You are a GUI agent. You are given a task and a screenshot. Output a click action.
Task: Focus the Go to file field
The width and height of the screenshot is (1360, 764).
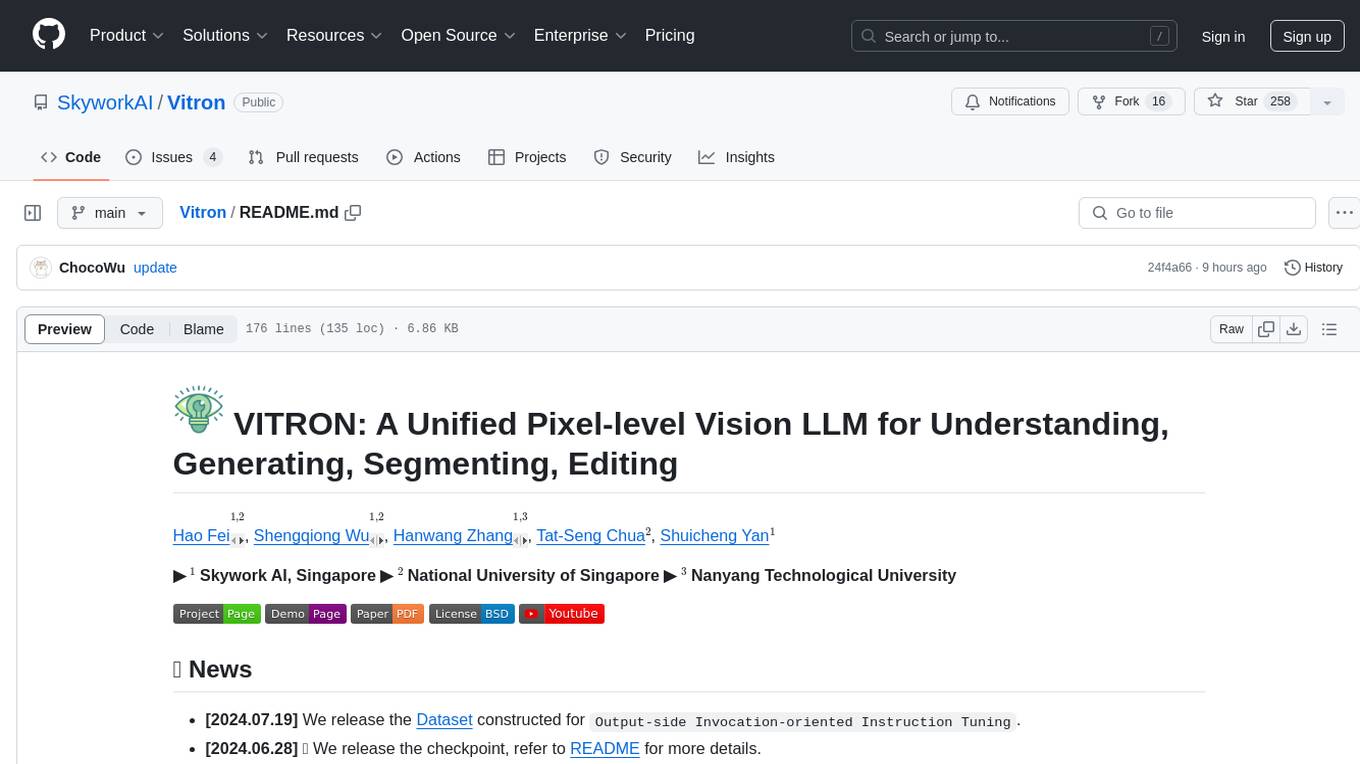pyautogui.click(x=1197, y=213)
